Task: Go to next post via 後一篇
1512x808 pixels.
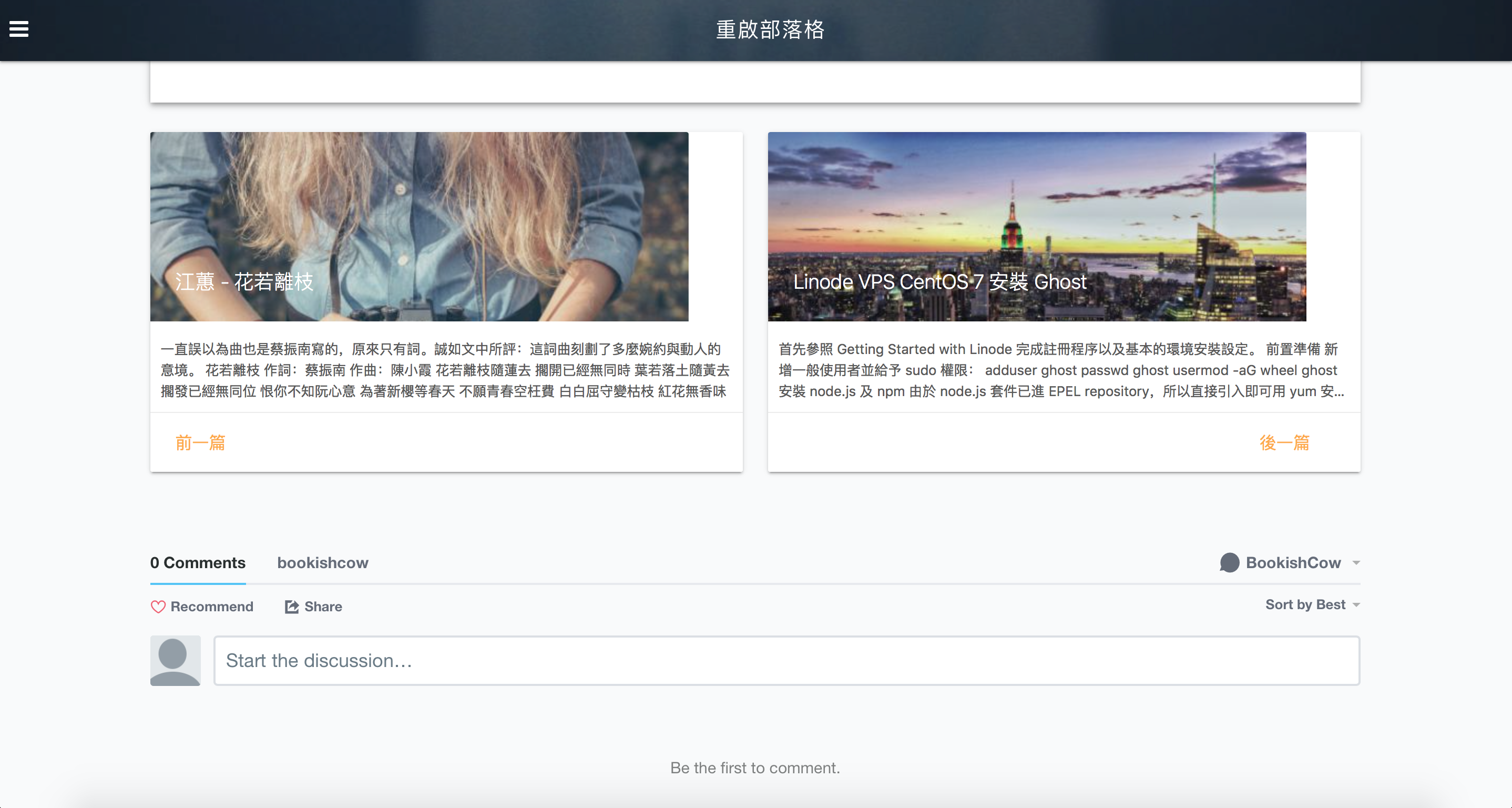Action: [1284, 442]
